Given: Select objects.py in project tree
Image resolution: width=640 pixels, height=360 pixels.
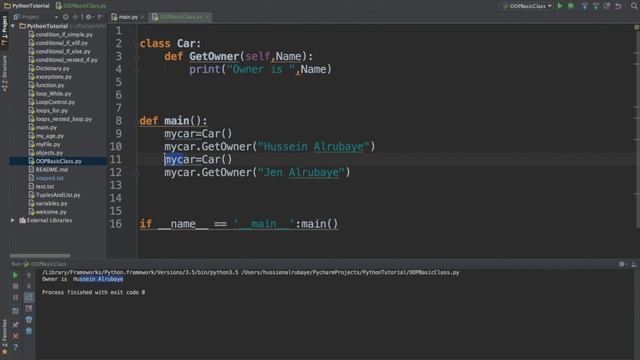Looking at the screenshot, I should point(46,153).
